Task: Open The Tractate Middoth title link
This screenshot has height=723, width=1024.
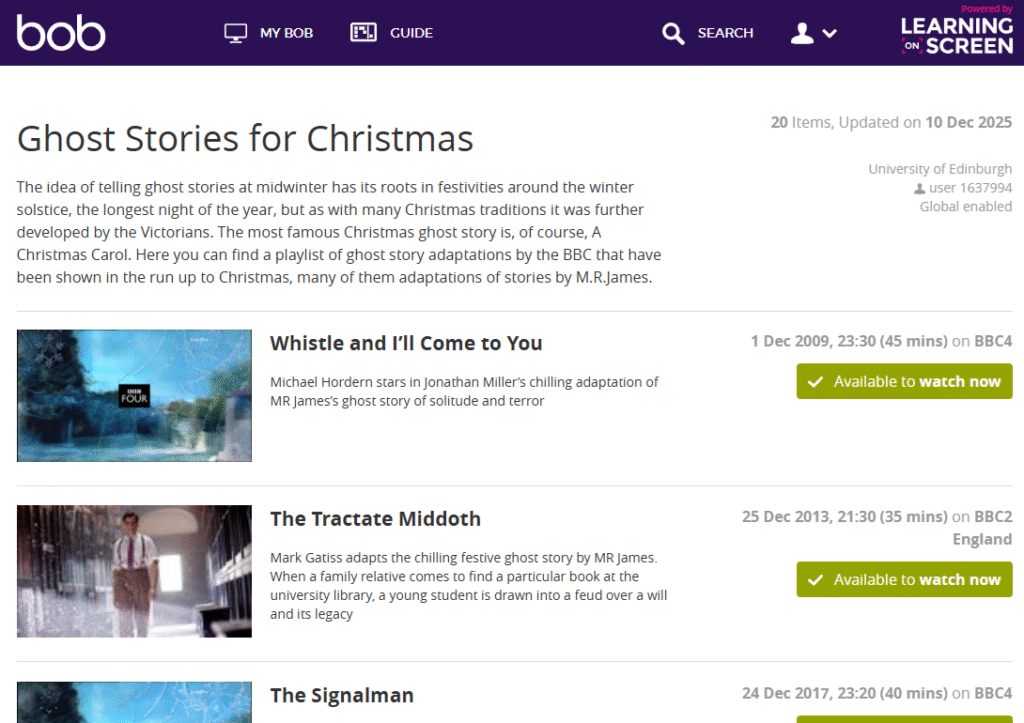Action: (375, 519)
